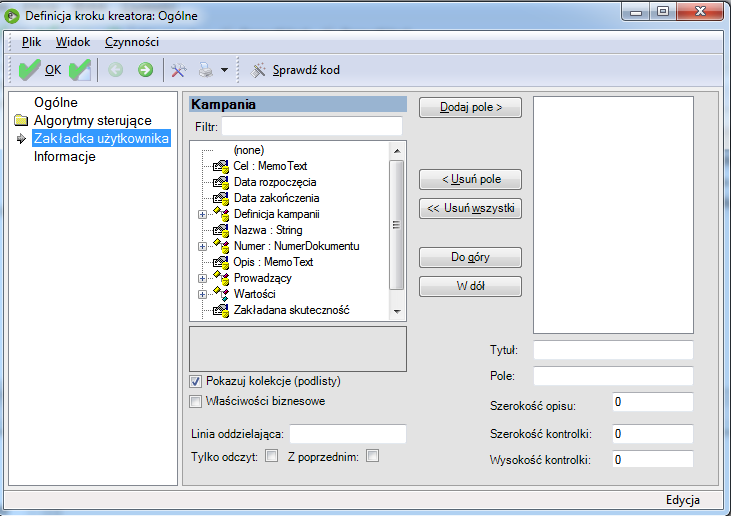Click the field icon beside Zakładana skuteczność
The height and width of the screenshot is (516, 731).
[221, 310]
